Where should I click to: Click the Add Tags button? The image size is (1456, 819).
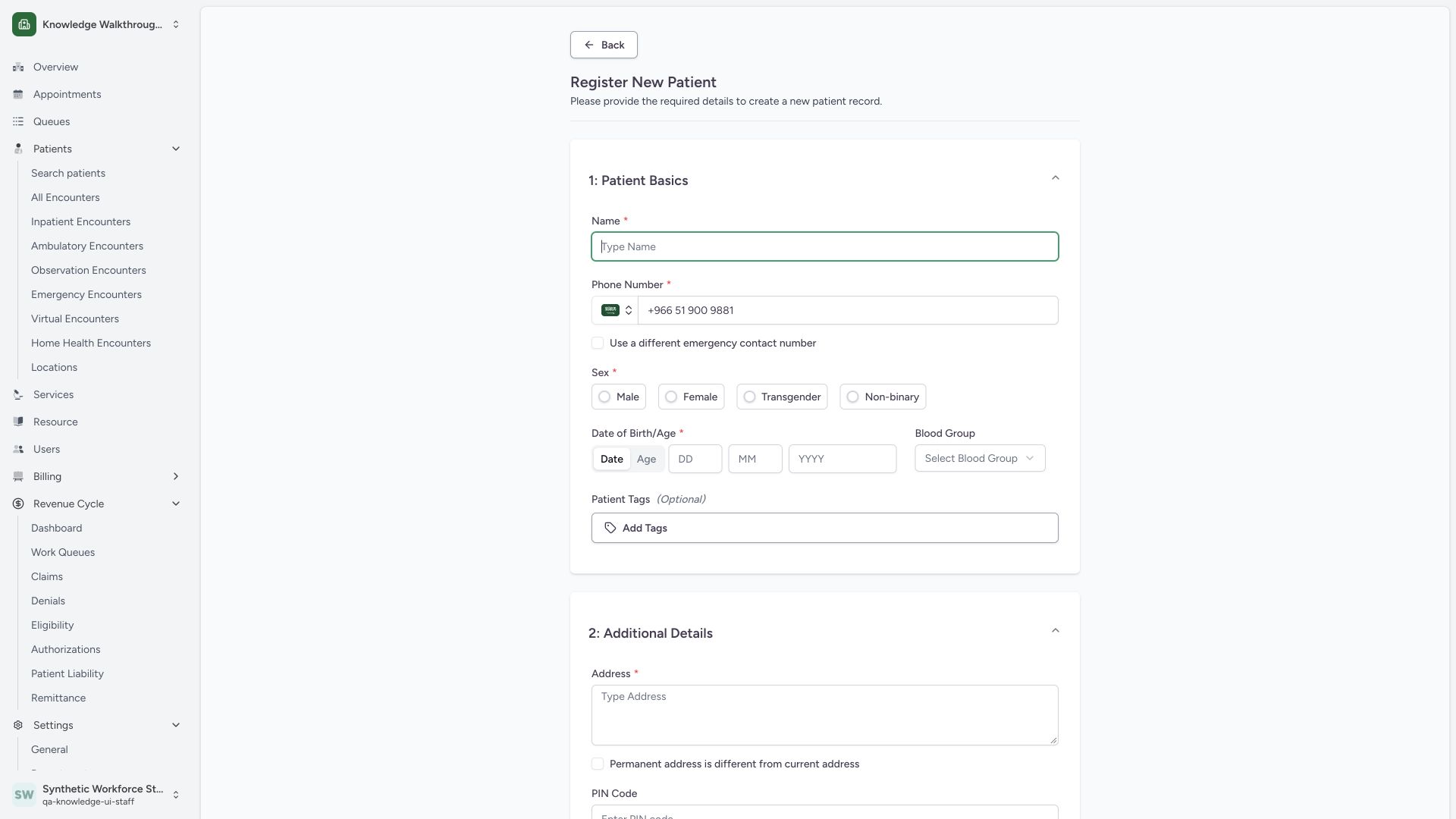tap(825, 528)
